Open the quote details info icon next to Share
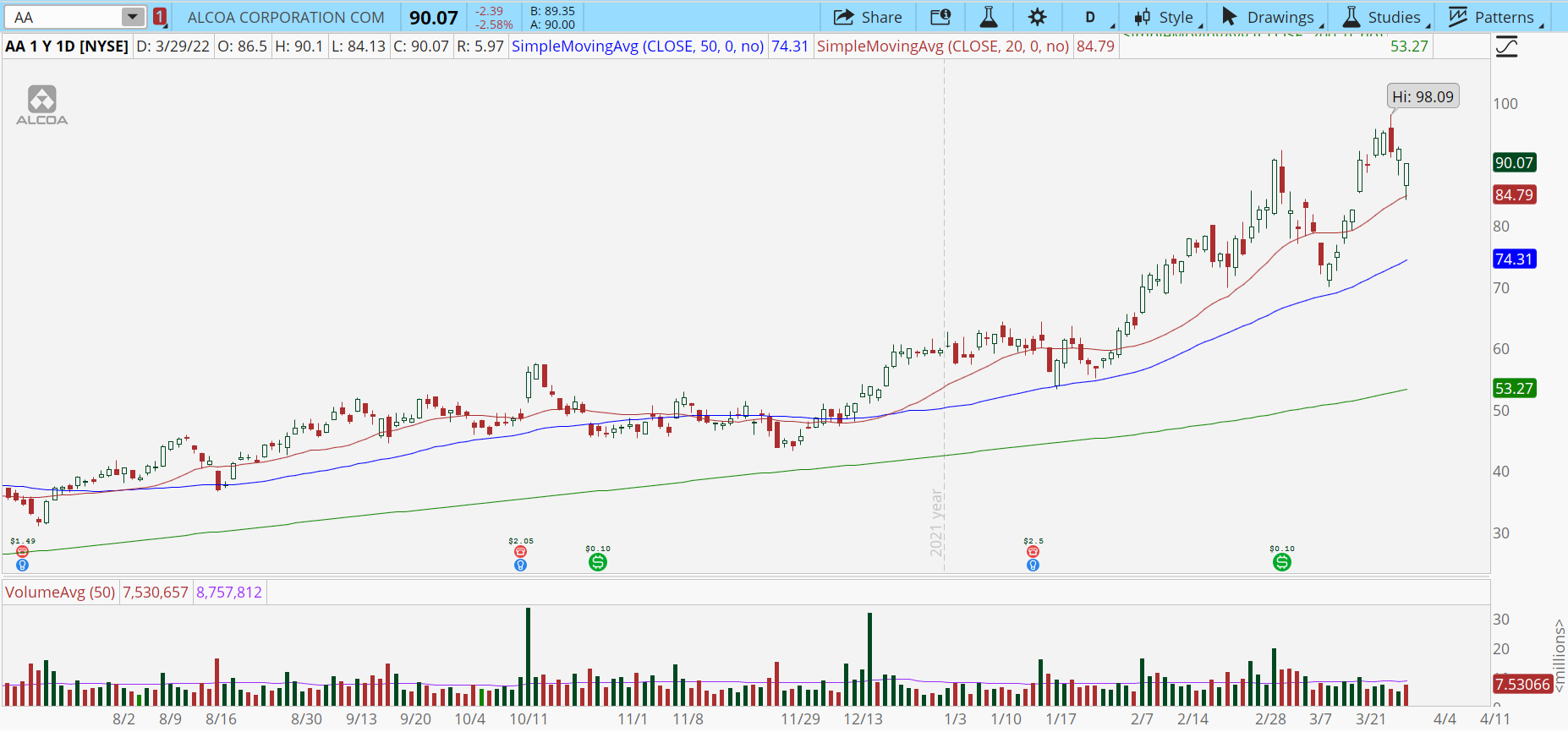The image size is (1568, 732). pos(940,17)
